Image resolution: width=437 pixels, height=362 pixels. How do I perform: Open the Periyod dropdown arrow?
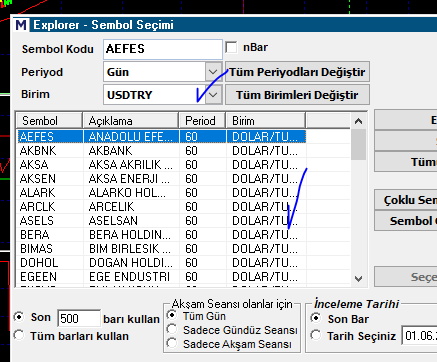click(213, 72)
